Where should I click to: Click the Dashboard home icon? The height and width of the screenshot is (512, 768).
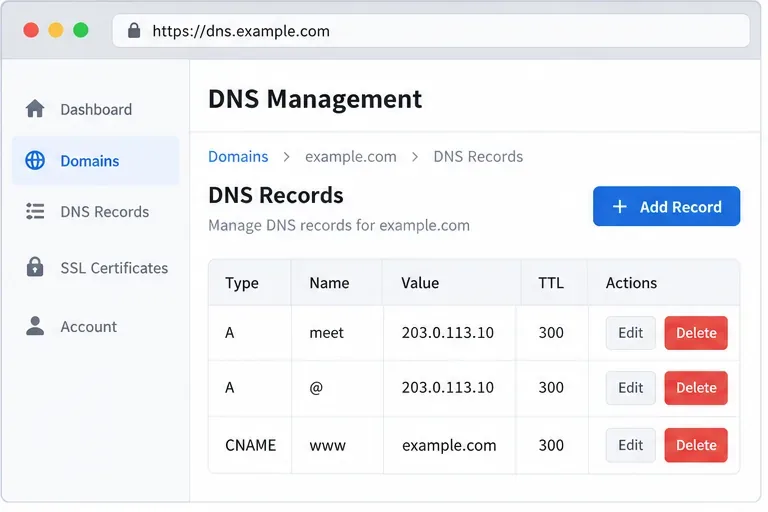pos(35,109)
